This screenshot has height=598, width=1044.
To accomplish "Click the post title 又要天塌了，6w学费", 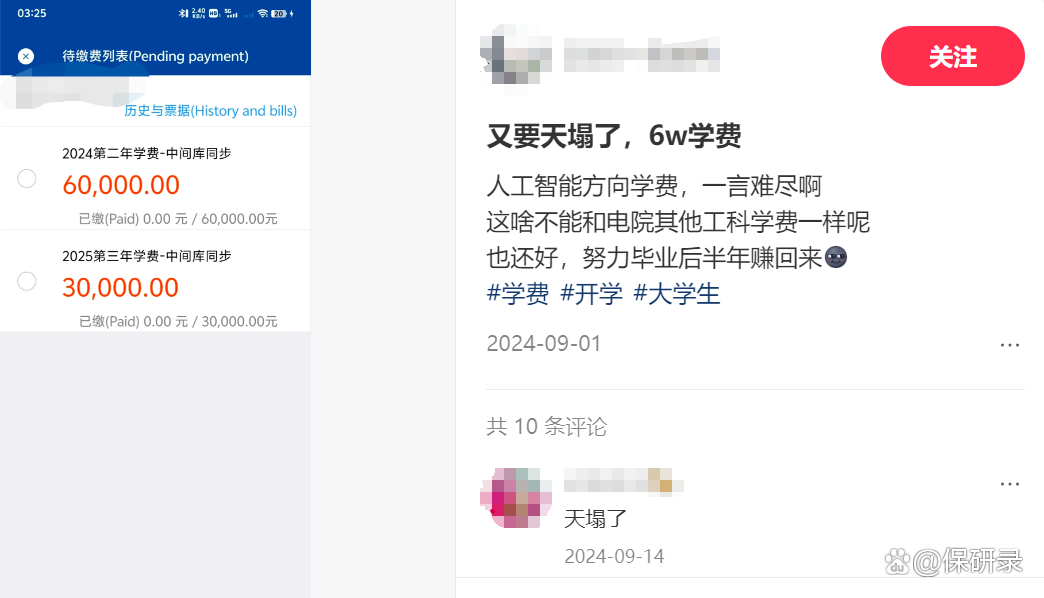I will click(614, 136).
